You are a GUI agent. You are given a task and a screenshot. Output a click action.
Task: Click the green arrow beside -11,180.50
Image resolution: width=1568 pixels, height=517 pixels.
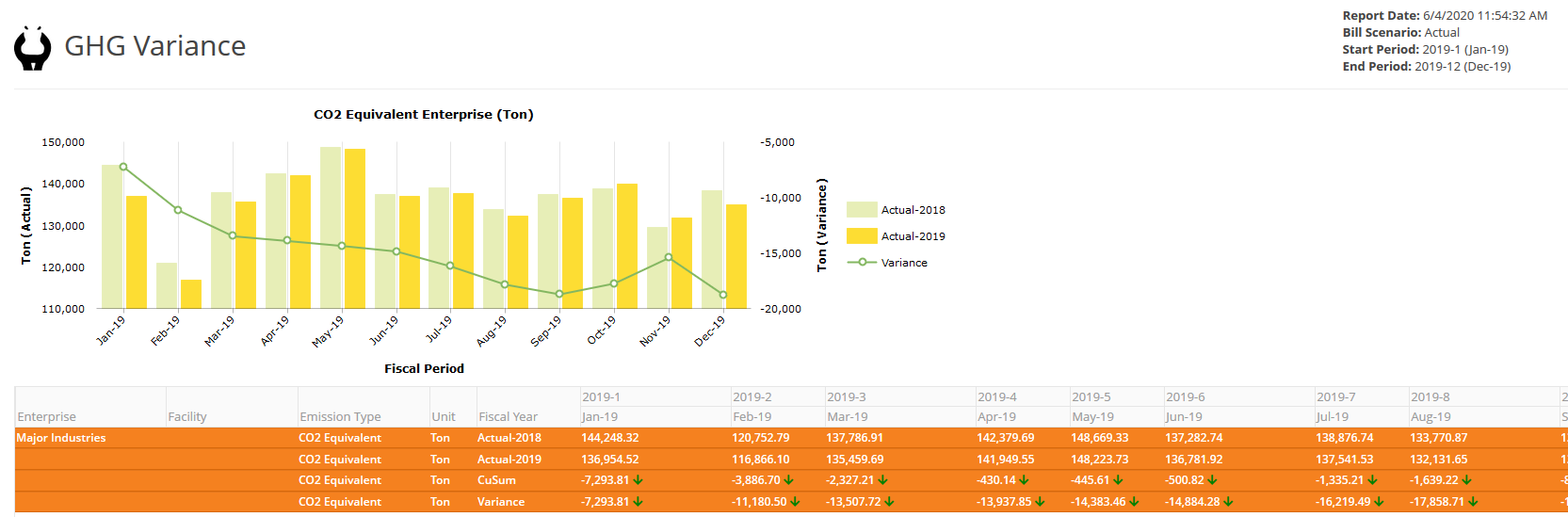click(x=796, y=502)
